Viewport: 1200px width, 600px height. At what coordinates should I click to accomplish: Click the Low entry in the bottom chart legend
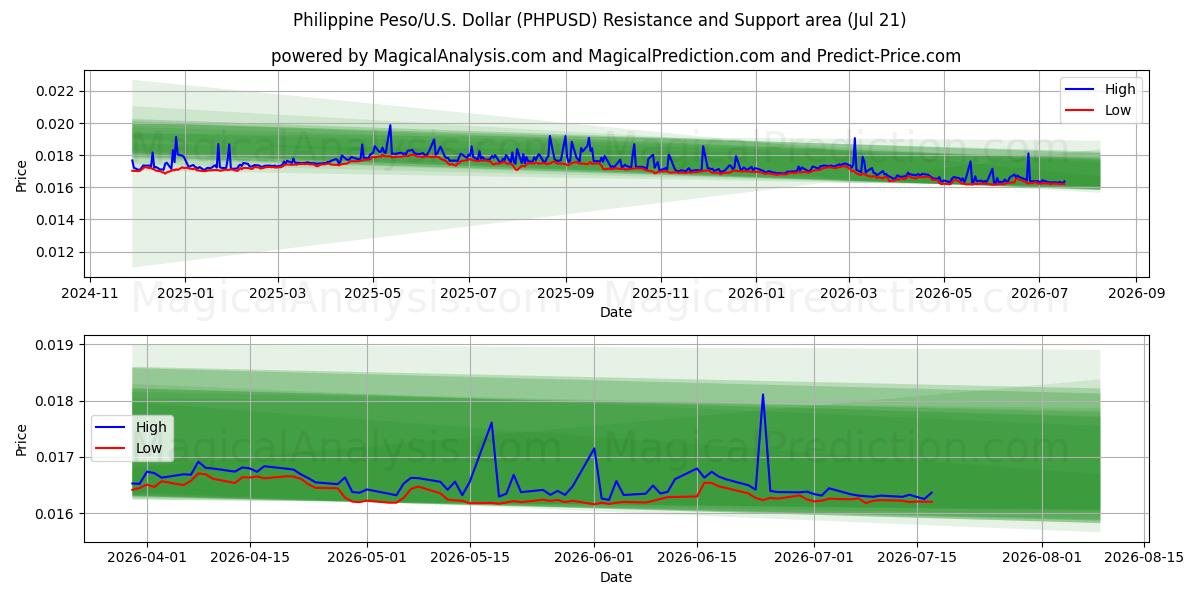(x=131, y=449)
